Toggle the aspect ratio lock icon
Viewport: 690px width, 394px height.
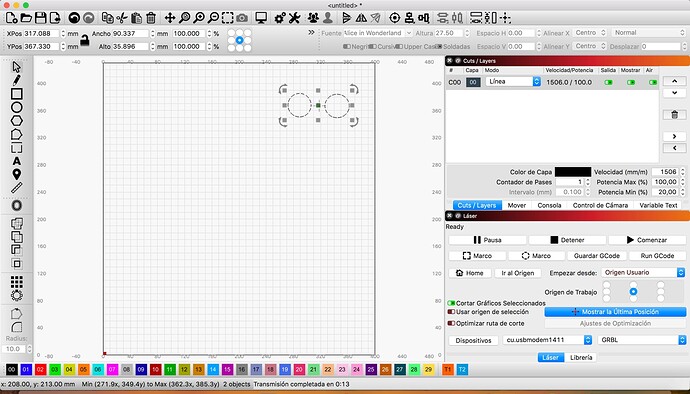tap(84, 41)
